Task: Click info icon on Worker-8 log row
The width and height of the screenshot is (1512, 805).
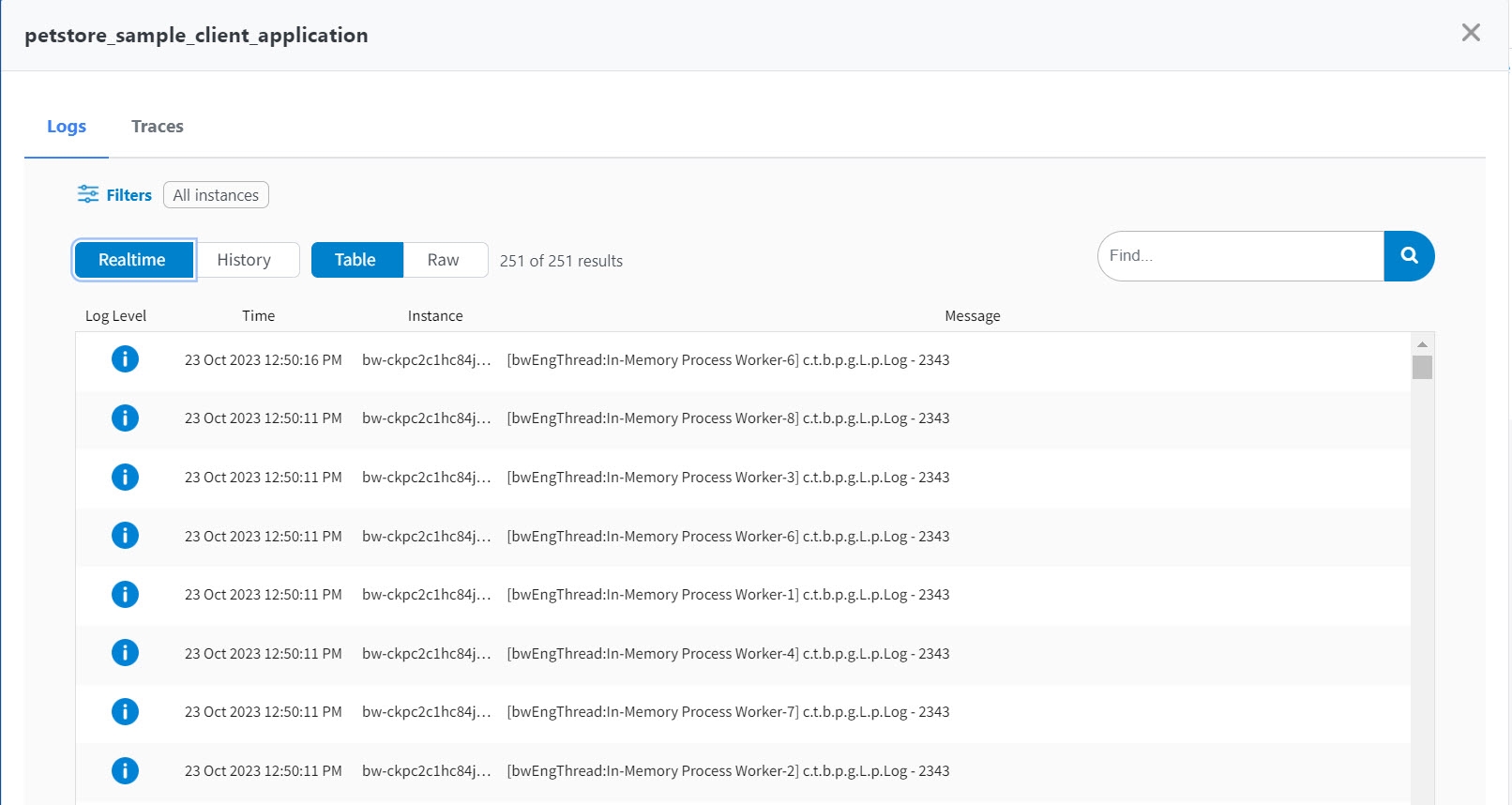Action: 125,418
